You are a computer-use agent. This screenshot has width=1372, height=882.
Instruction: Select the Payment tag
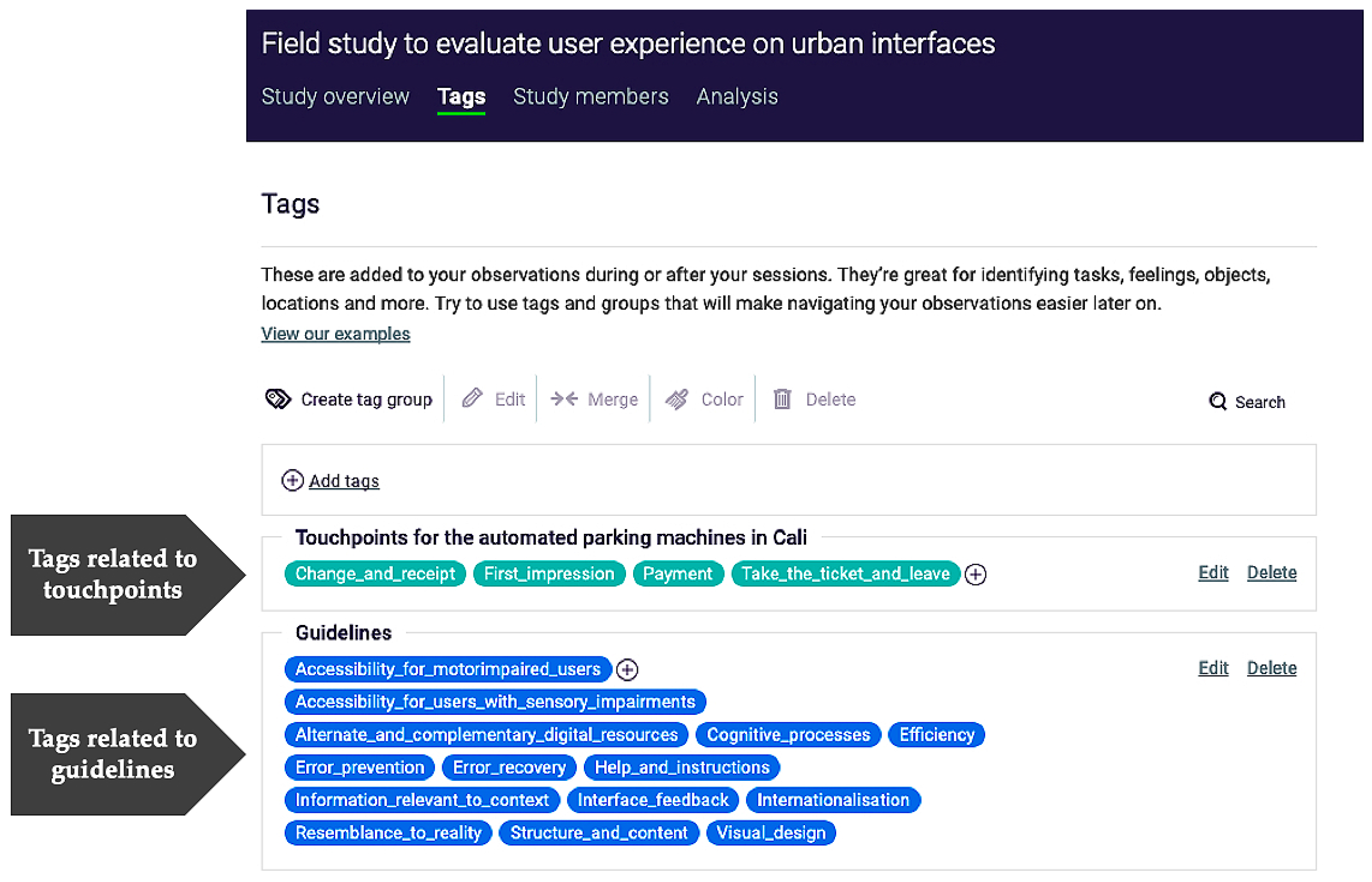(x=678, y=574)
